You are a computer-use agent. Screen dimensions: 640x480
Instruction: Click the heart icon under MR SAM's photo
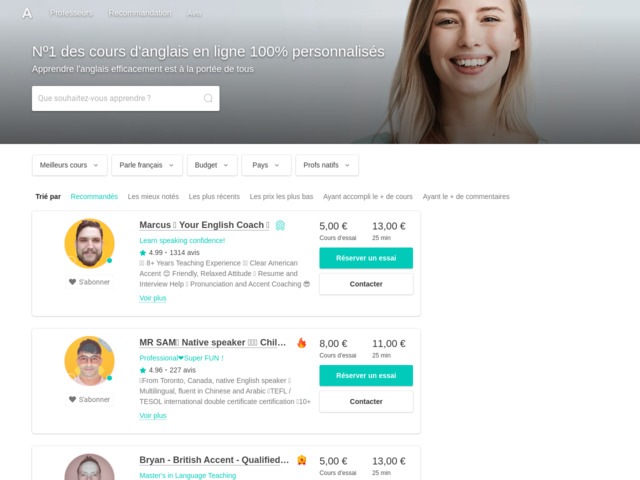pyautogui.click(x=72, y=399)
